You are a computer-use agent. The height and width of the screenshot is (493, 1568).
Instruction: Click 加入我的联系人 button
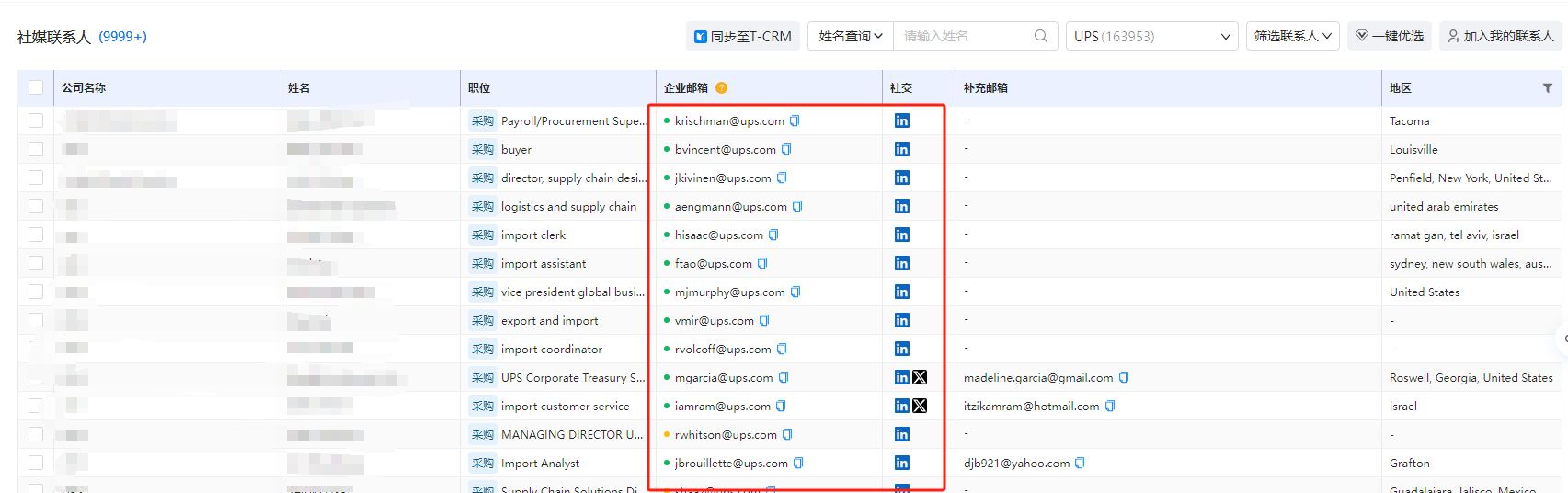click(x=1500, y=36)
